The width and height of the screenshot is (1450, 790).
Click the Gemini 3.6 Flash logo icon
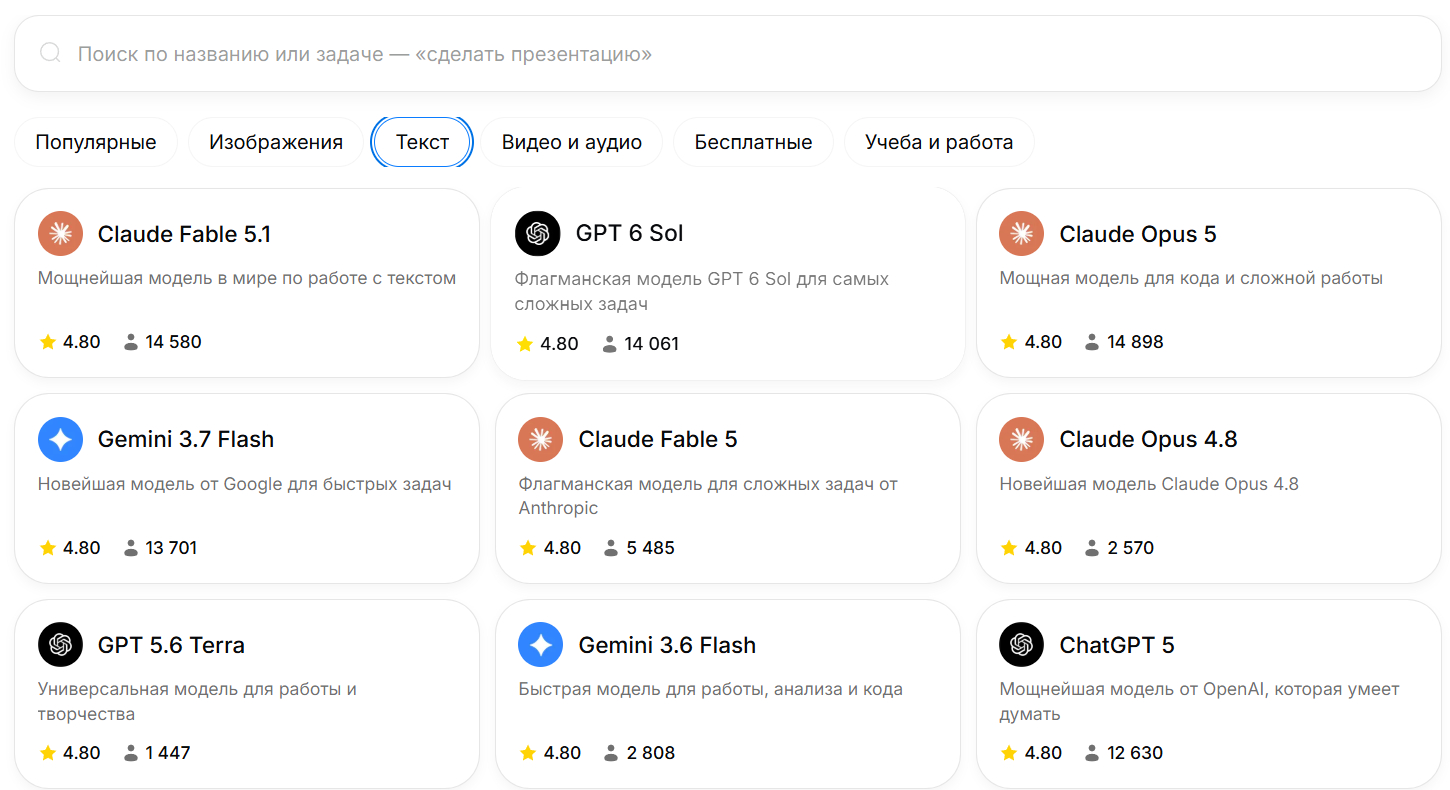pos(540,645)
